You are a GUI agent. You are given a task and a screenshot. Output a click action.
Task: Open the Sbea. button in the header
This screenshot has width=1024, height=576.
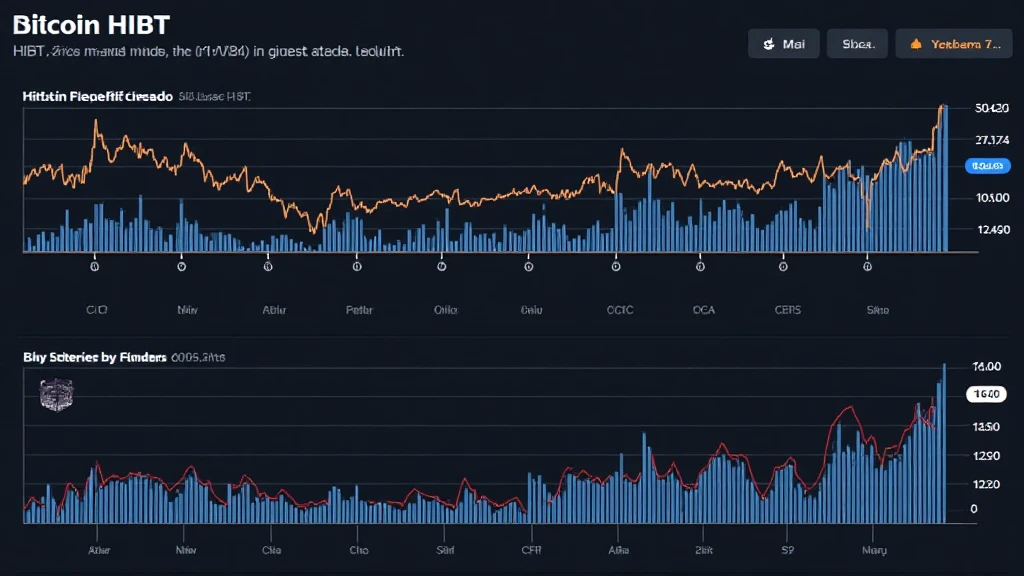pos(857,44)
